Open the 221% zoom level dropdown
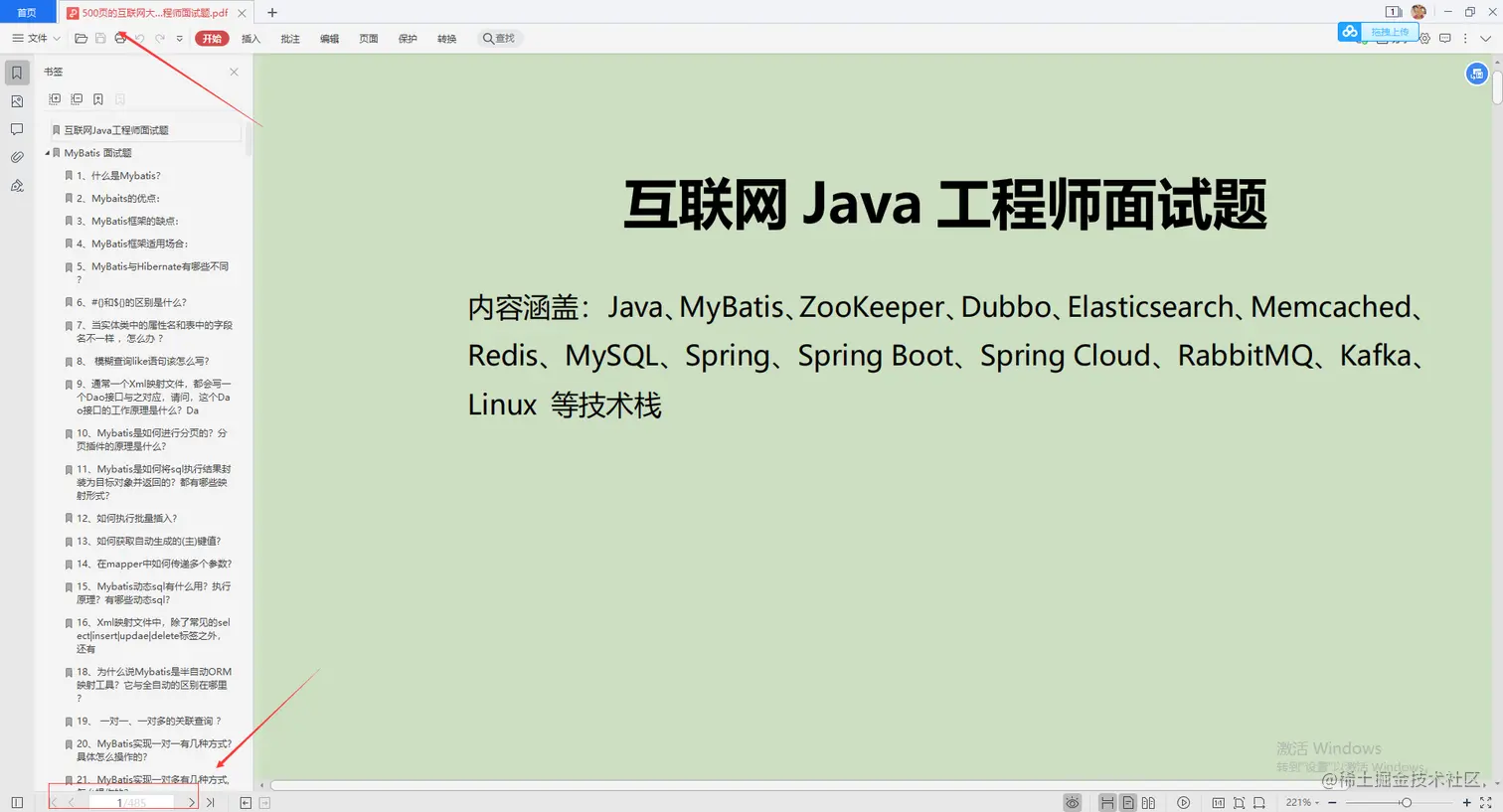The height and width of the screenshot is (812, 1503). point(1302,802)
